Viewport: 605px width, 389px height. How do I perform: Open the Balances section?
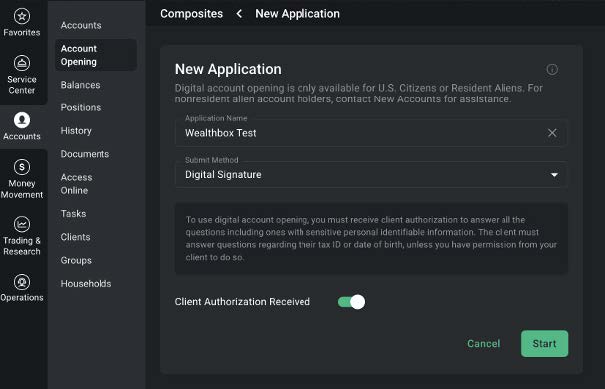tap(80, 85)
